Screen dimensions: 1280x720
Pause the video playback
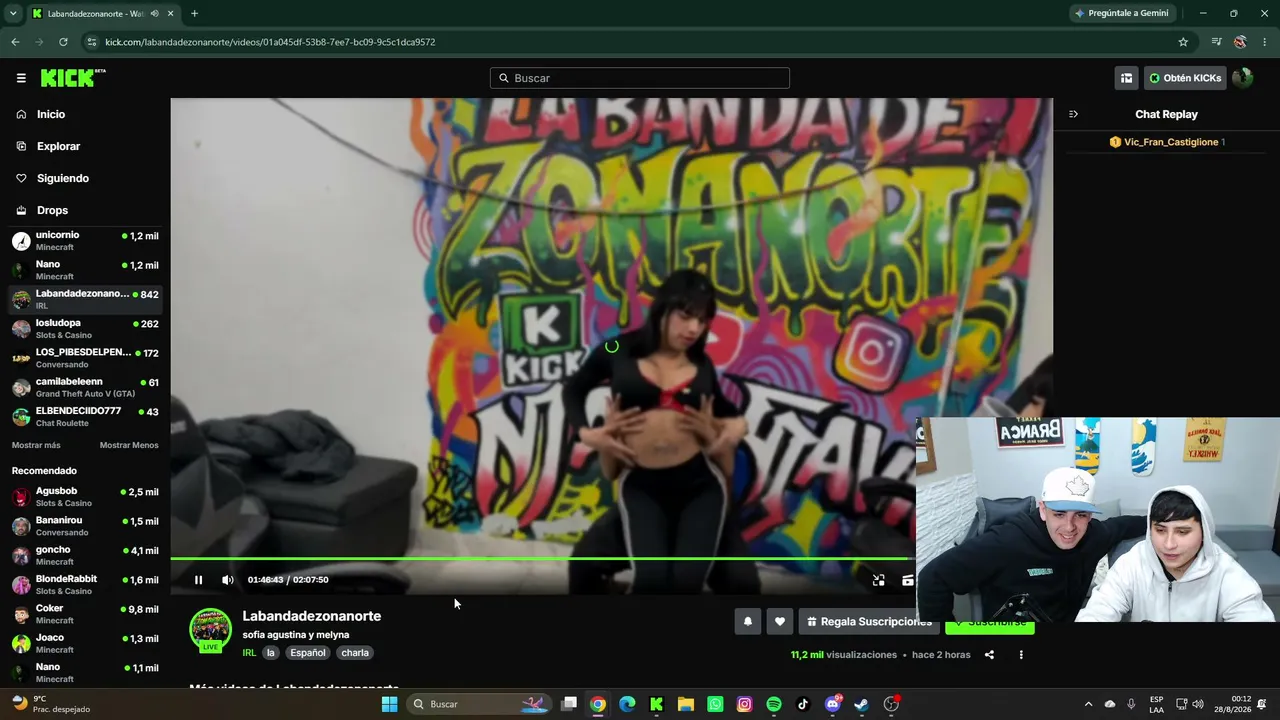click(x=198, y=580)
